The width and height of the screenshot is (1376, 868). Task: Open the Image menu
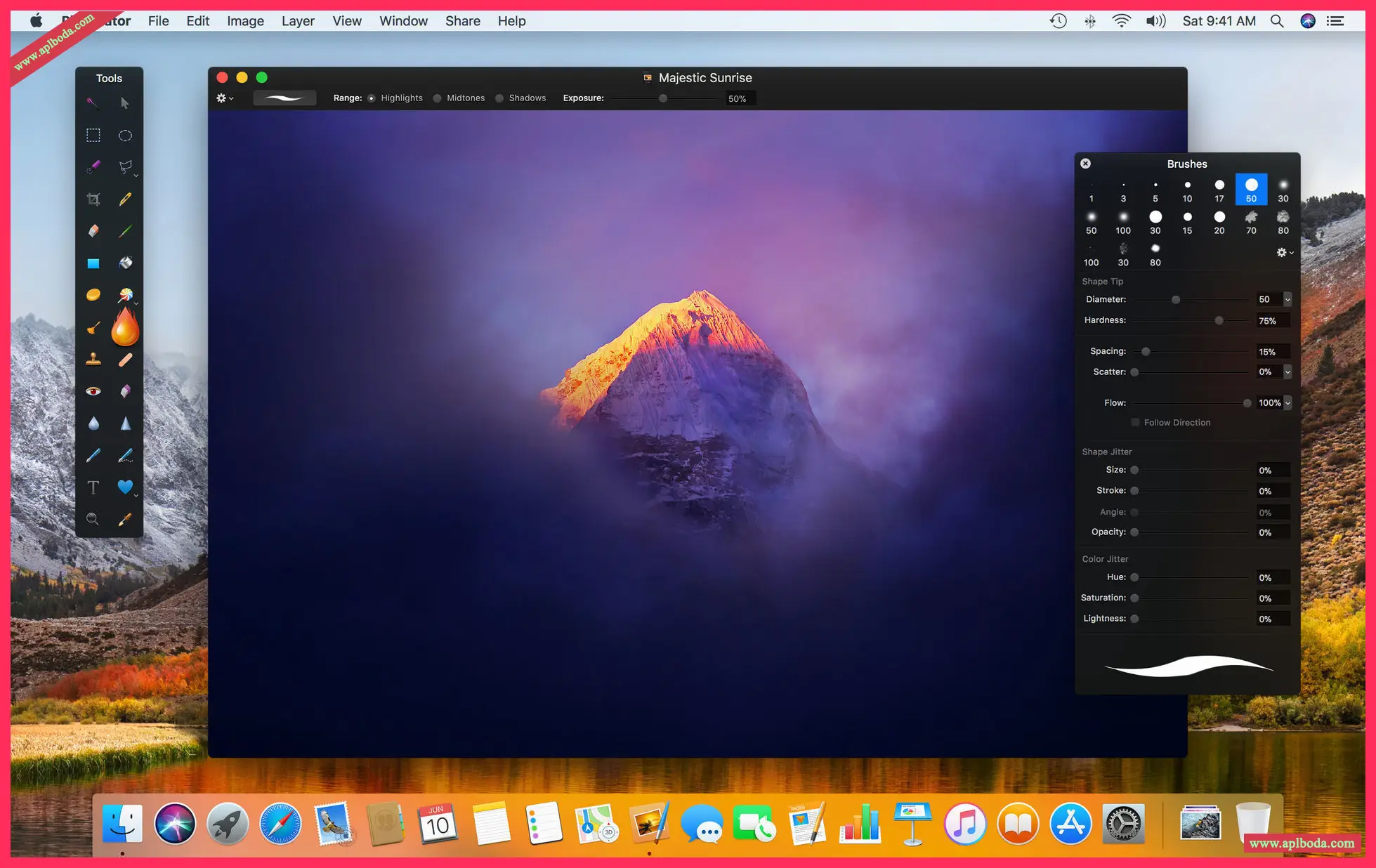pyautogui.click(x=245, y=21)
